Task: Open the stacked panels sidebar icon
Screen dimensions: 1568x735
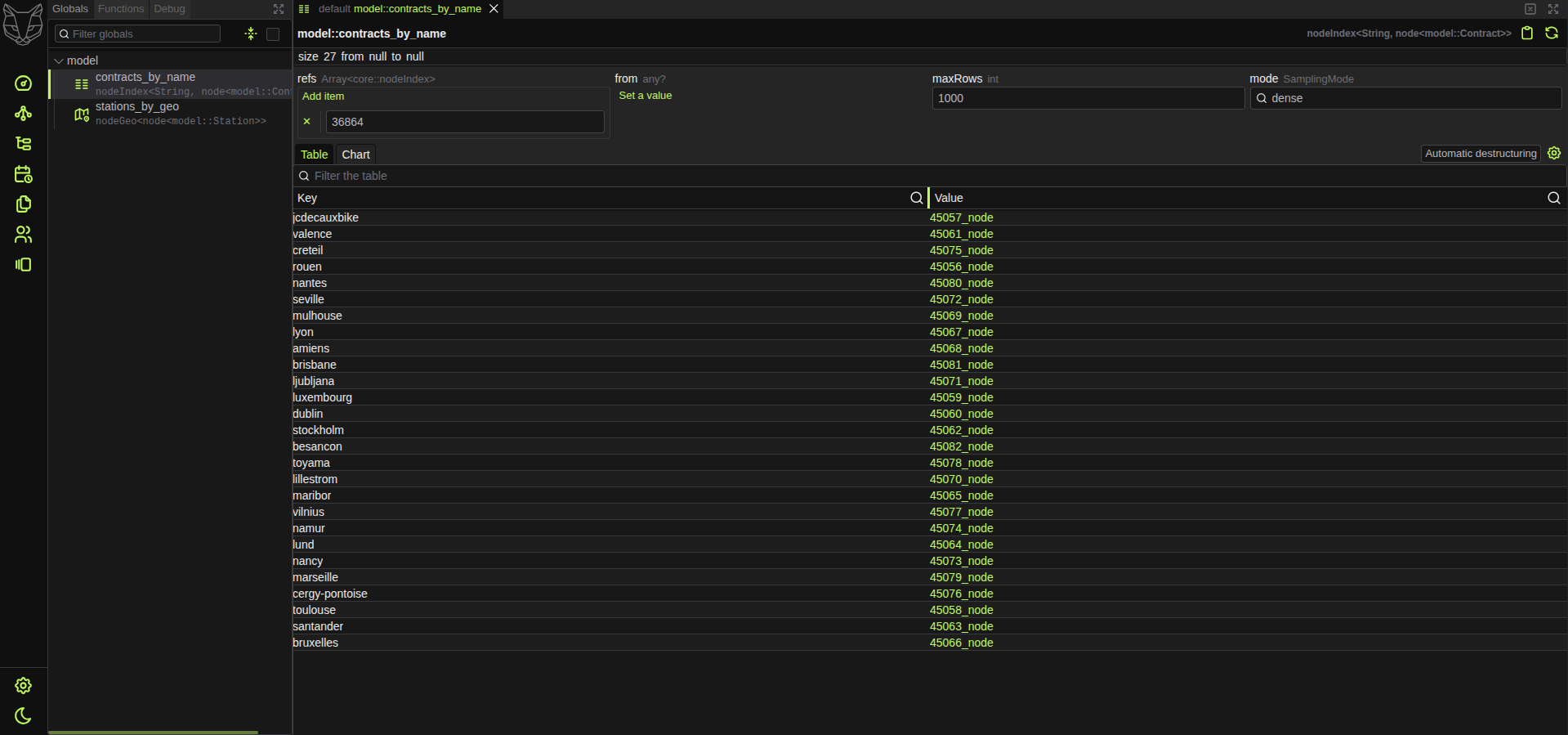Action: 24,265
